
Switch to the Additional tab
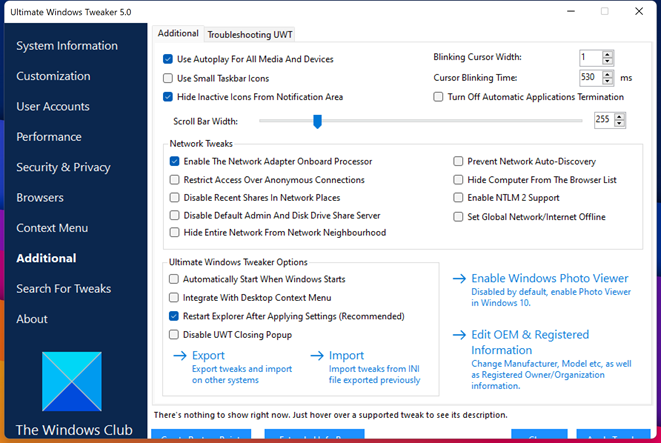tap(178, 33)
